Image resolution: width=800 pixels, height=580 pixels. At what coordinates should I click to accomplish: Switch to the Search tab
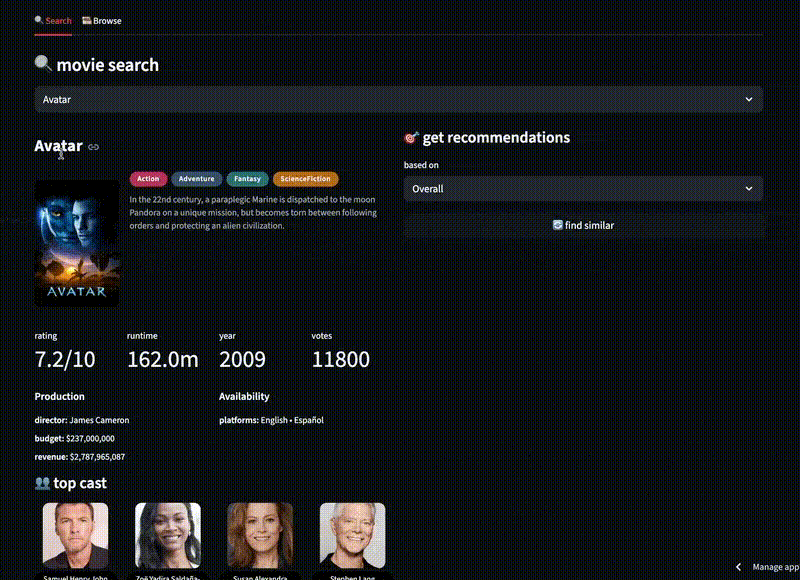tap(53, 21)
